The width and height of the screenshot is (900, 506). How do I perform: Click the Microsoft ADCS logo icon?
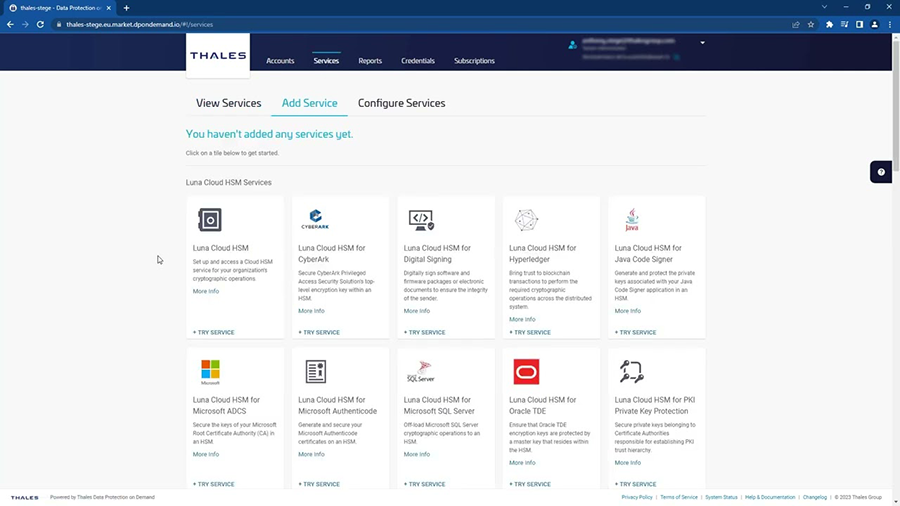tap(210, 372)
